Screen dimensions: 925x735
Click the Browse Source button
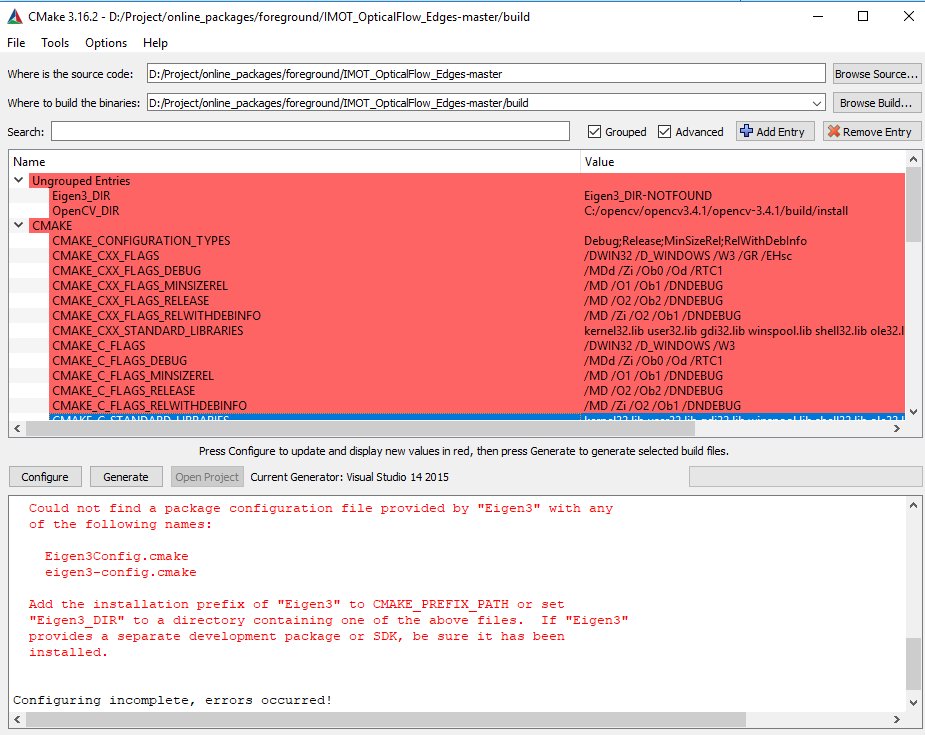tap(877, 74)
